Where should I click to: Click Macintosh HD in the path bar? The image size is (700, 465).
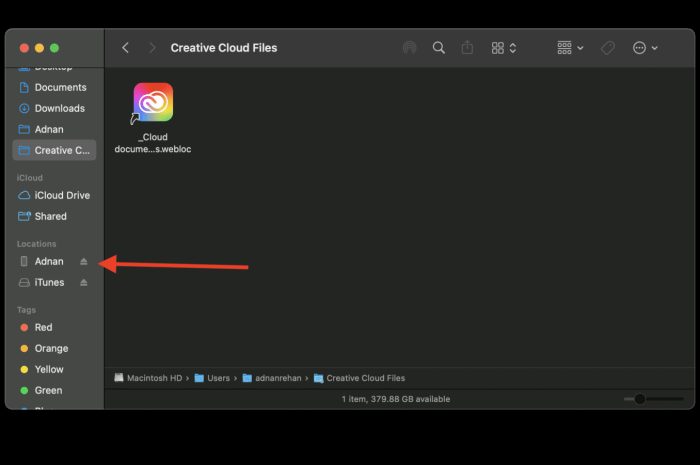click(148, 378)
